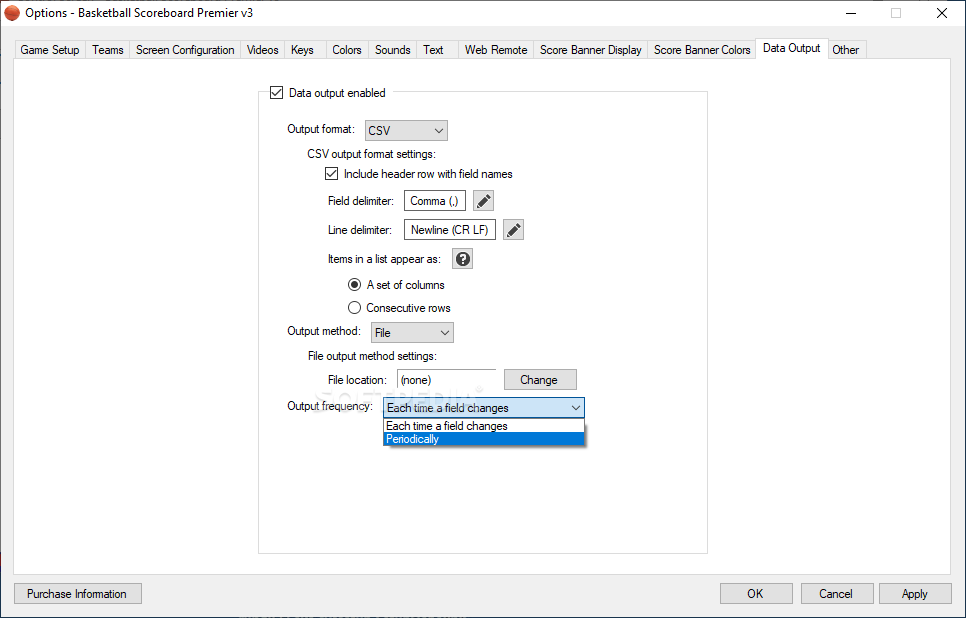
Task: Click the OK button
Action: click(x=756, y=593)
